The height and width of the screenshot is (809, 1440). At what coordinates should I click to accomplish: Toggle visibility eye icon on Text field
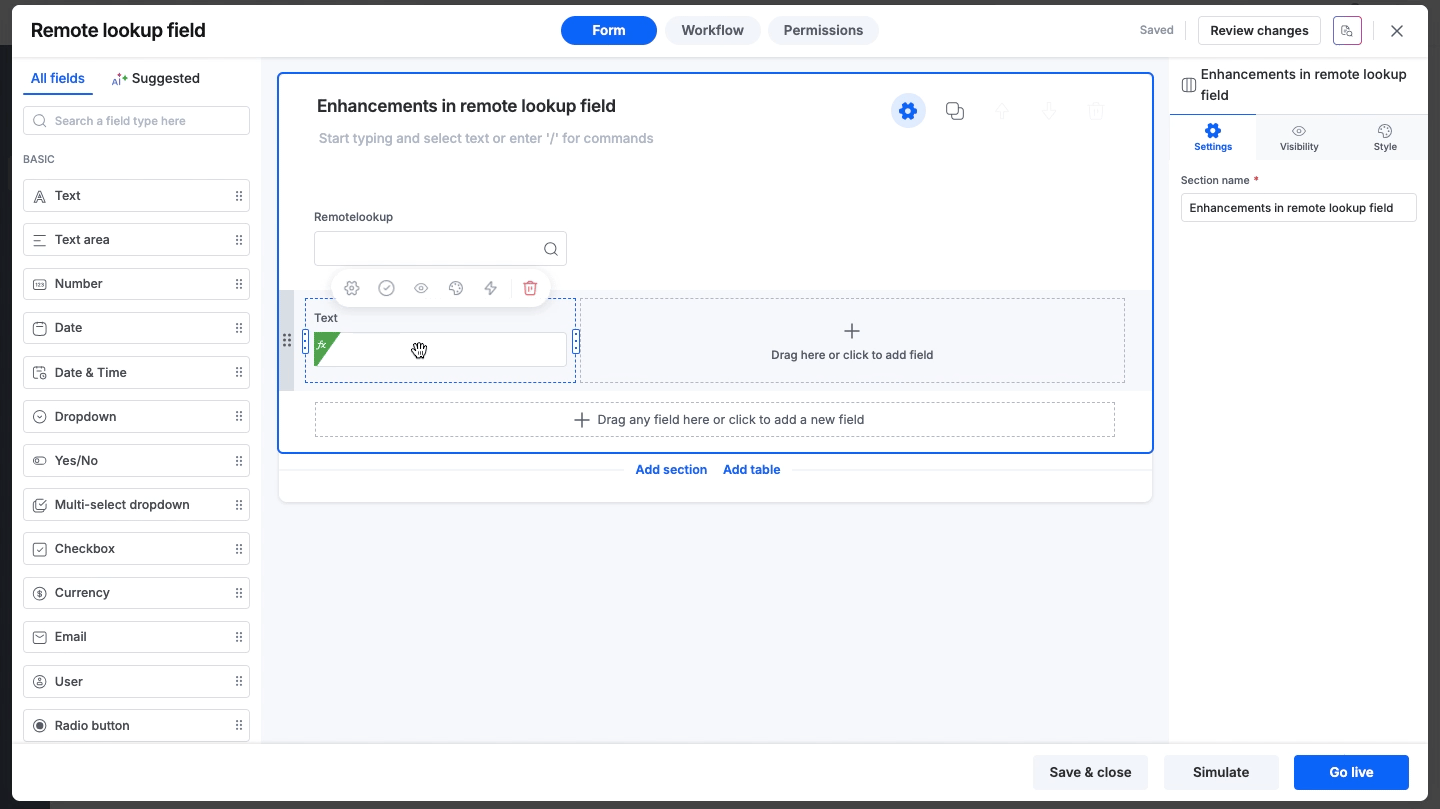point(421,288)
